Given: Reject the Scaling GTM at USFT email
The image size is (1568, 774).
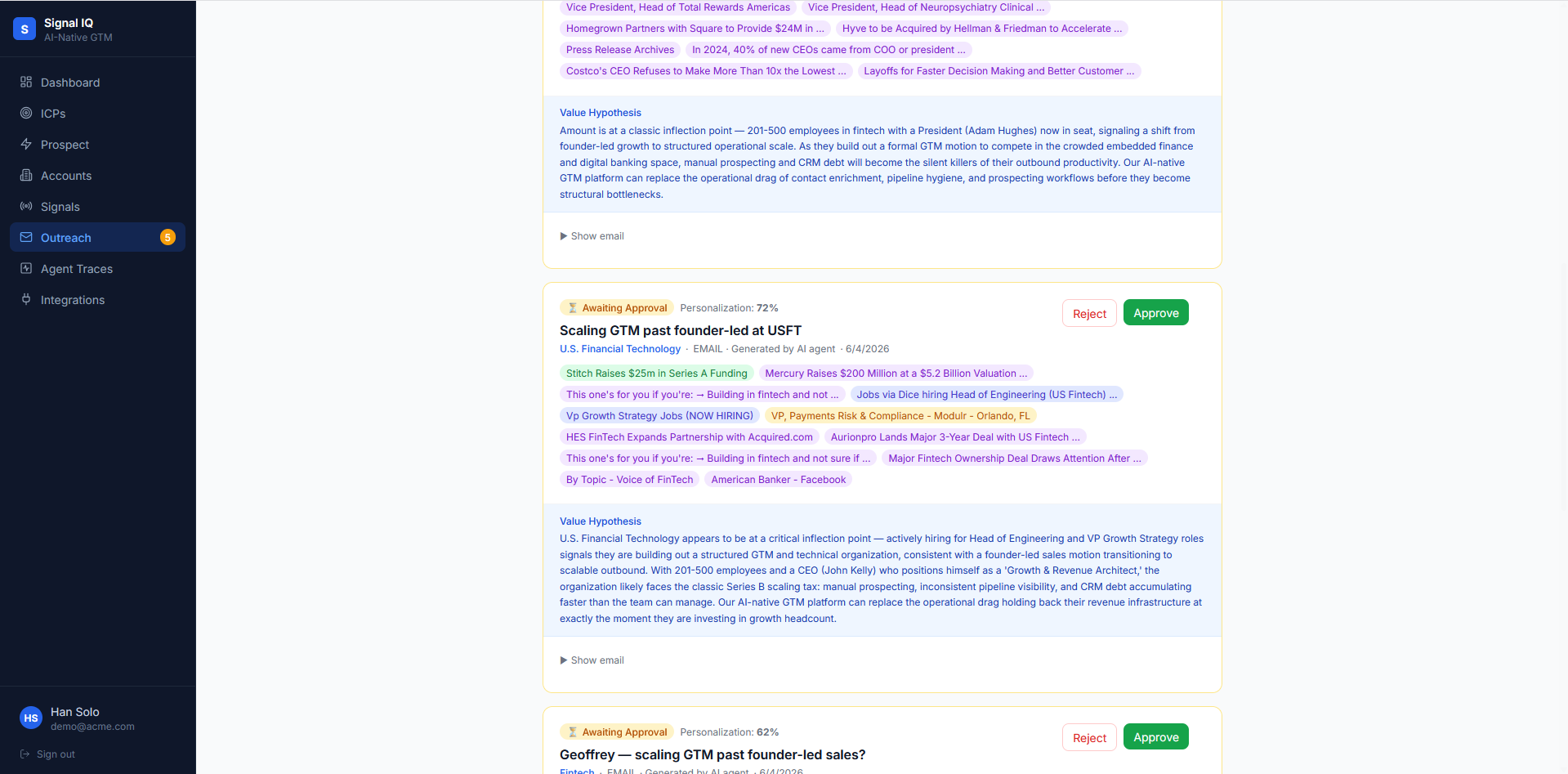Looking at the screenshot, I should 1089,313.
